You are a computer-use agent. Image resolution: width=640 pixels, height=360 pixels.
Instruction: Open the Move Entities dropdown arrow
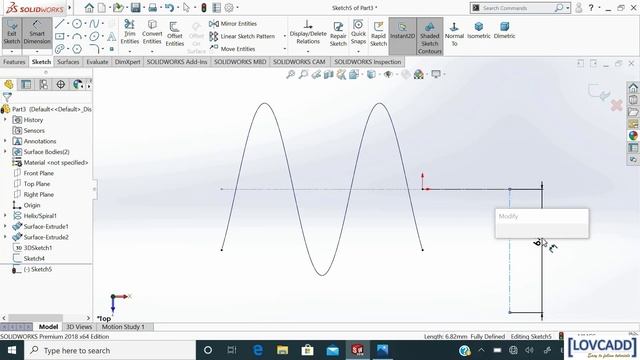[x=284, y=49]
